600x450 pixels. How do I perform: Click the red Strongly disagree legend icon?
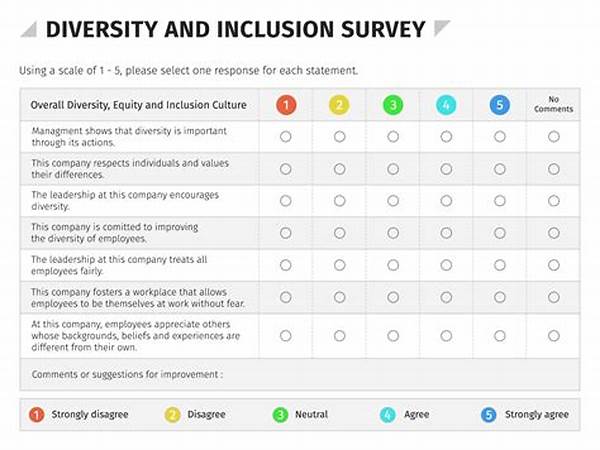pyautogui.click(x=36, y=414)
